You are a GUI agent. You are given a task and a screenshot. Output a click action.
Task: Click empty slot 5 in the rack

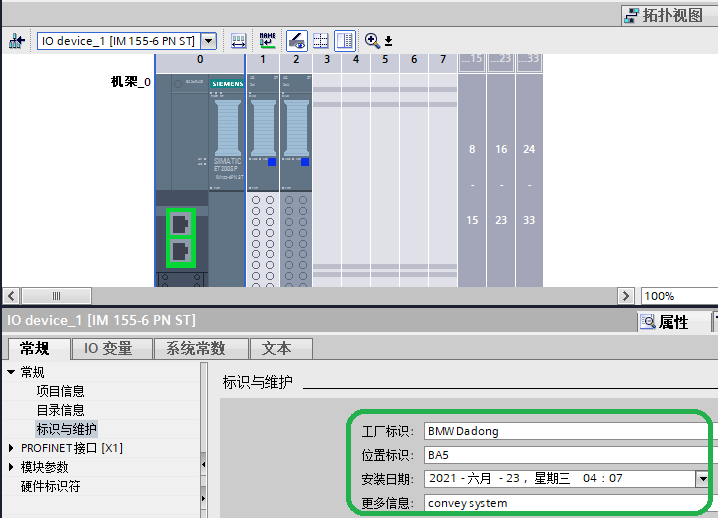[385, 180]
